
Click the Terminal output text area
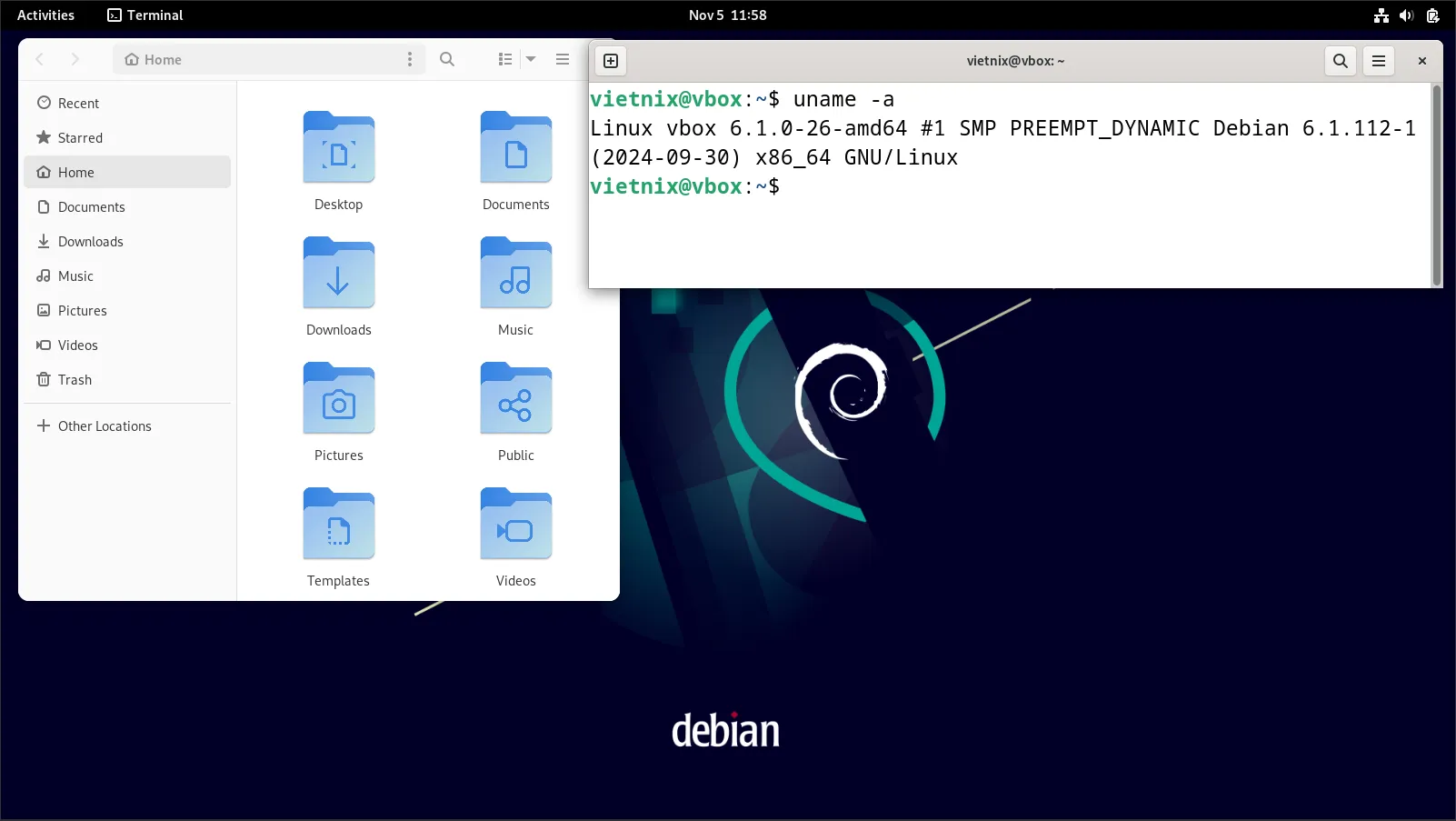pyautogui.click(x=1010, y=185)
